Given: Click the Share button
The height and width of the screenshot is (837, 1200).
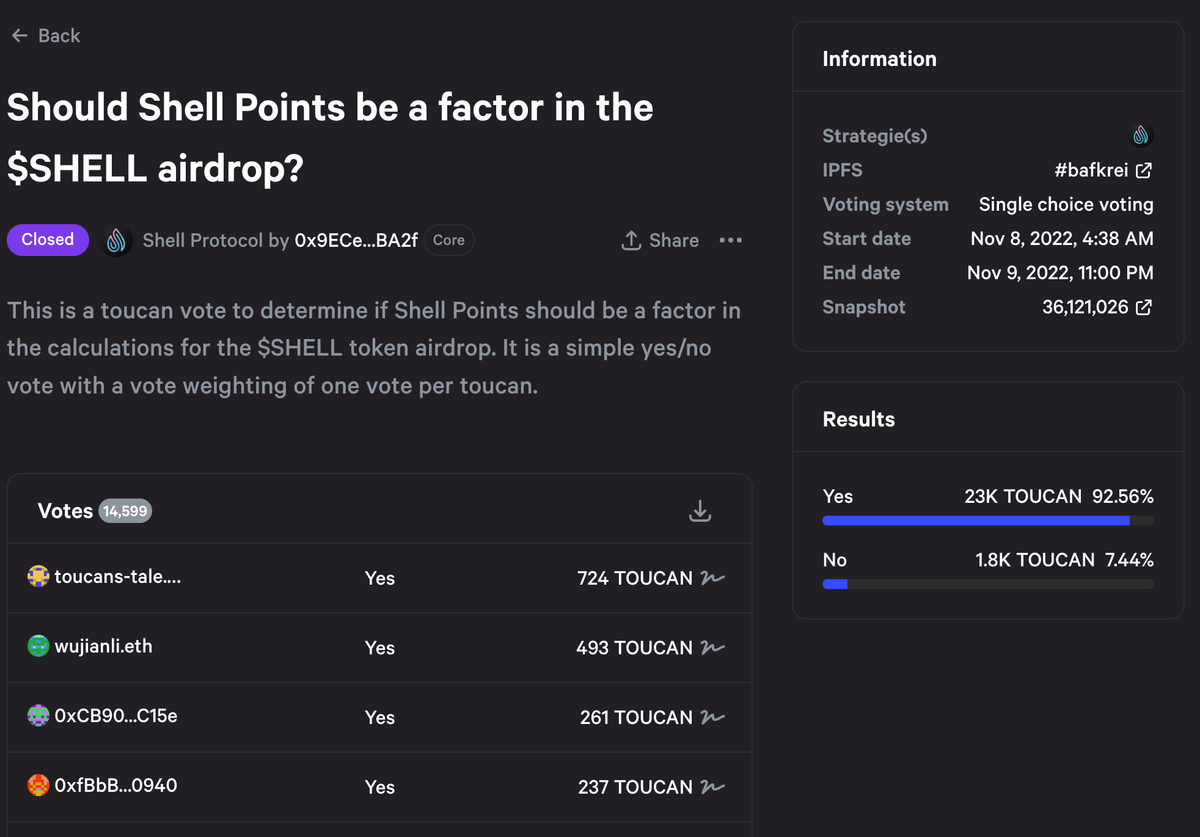Looking at the screenshot, I should (660, 241).
